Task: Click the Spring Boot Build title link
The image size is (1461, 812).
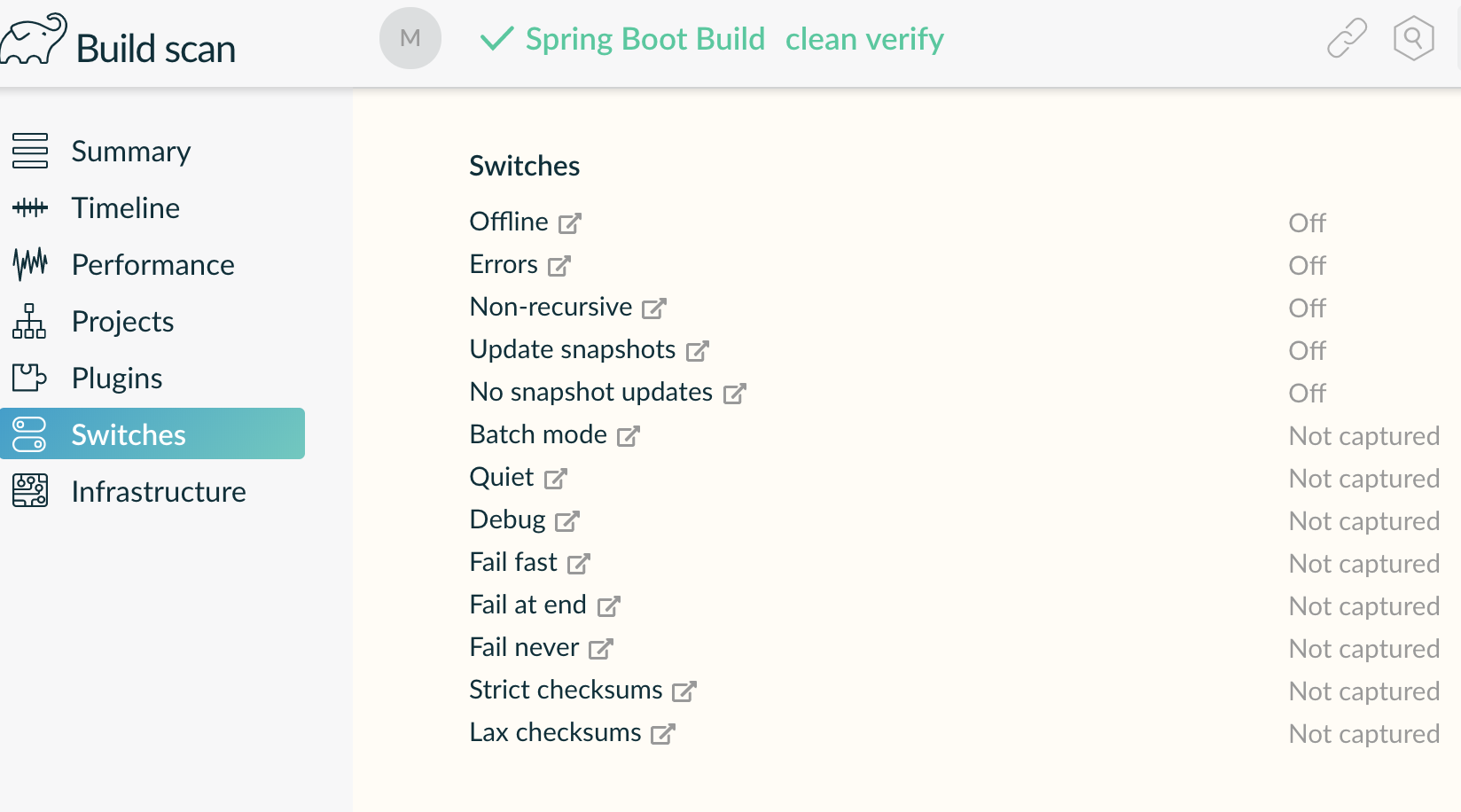Action: click(645, 39)
